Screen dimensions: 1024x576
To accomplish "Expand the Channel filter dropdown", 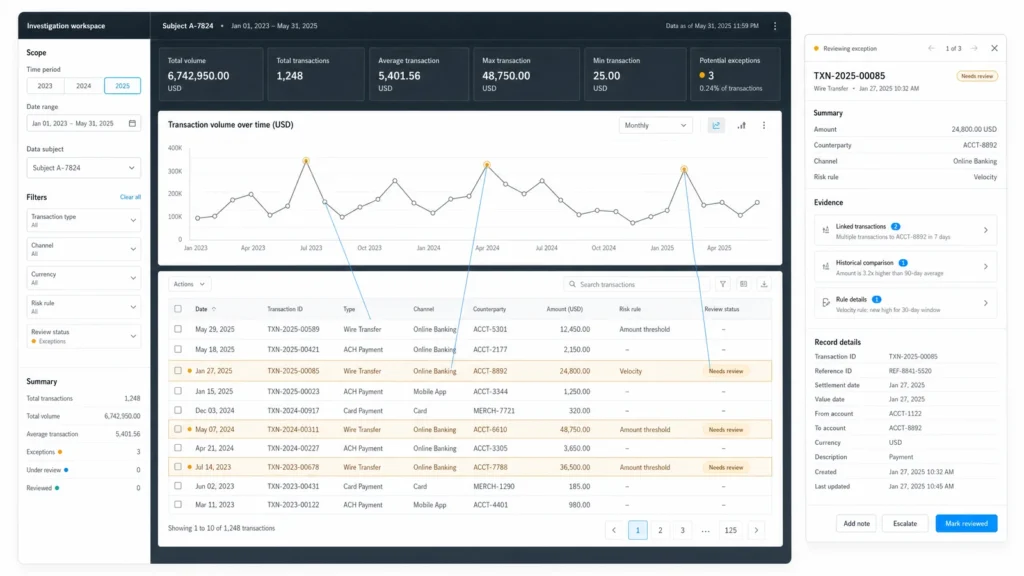I will 84,249.
